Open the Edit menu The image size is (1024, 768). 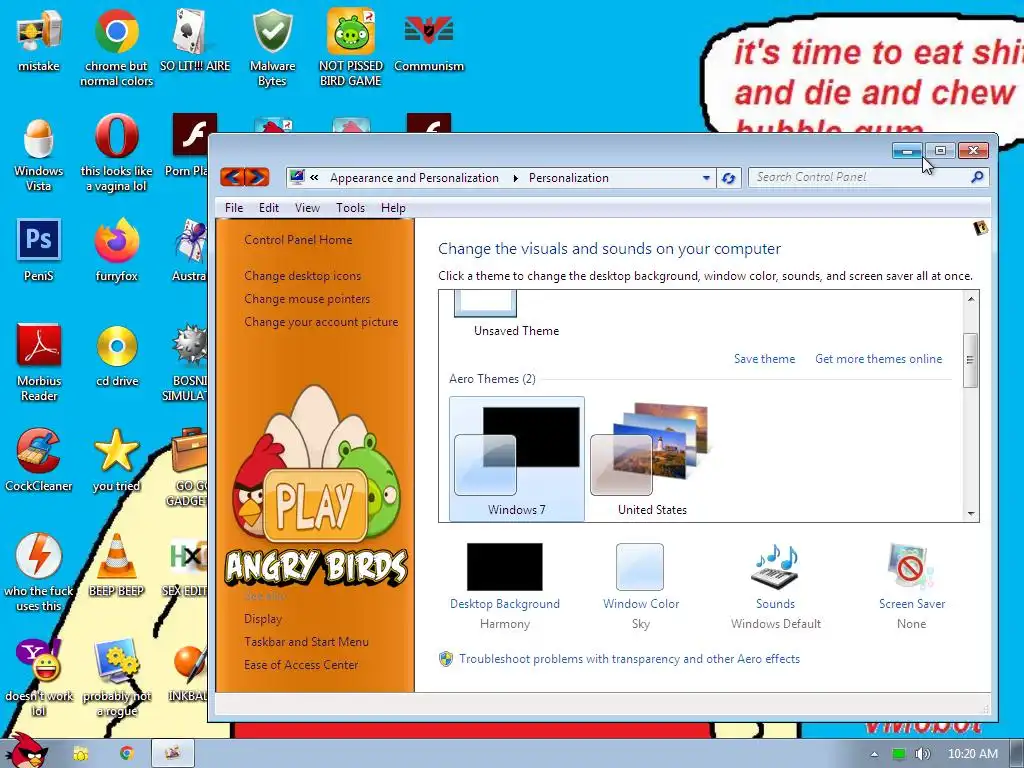pos(268,208)
